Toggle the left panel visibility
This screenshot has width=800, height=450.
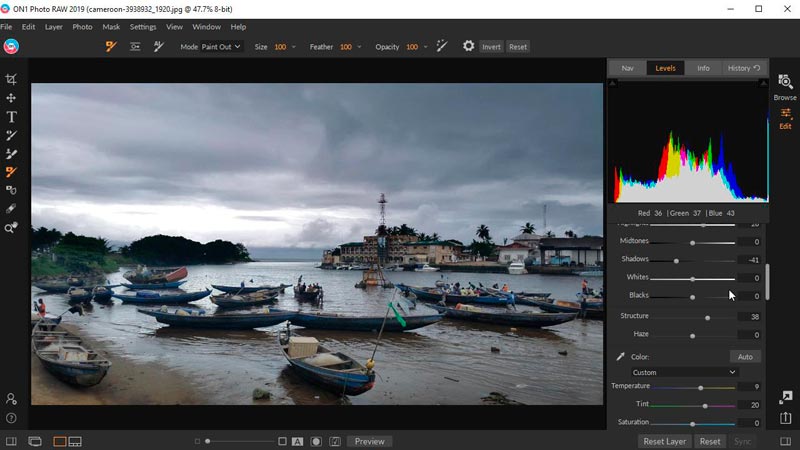click(x=11, y=441)
